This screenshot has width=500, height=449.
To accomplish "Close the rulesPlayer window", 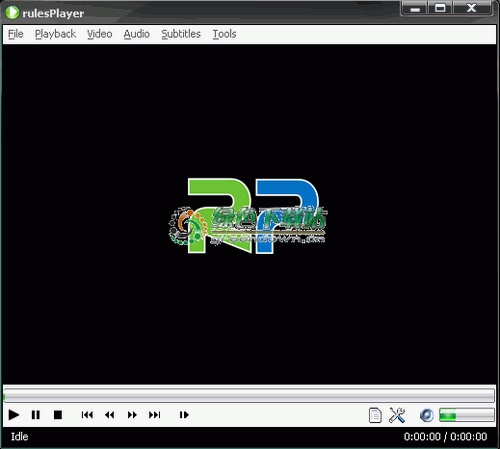I will (x=472, y=8).
